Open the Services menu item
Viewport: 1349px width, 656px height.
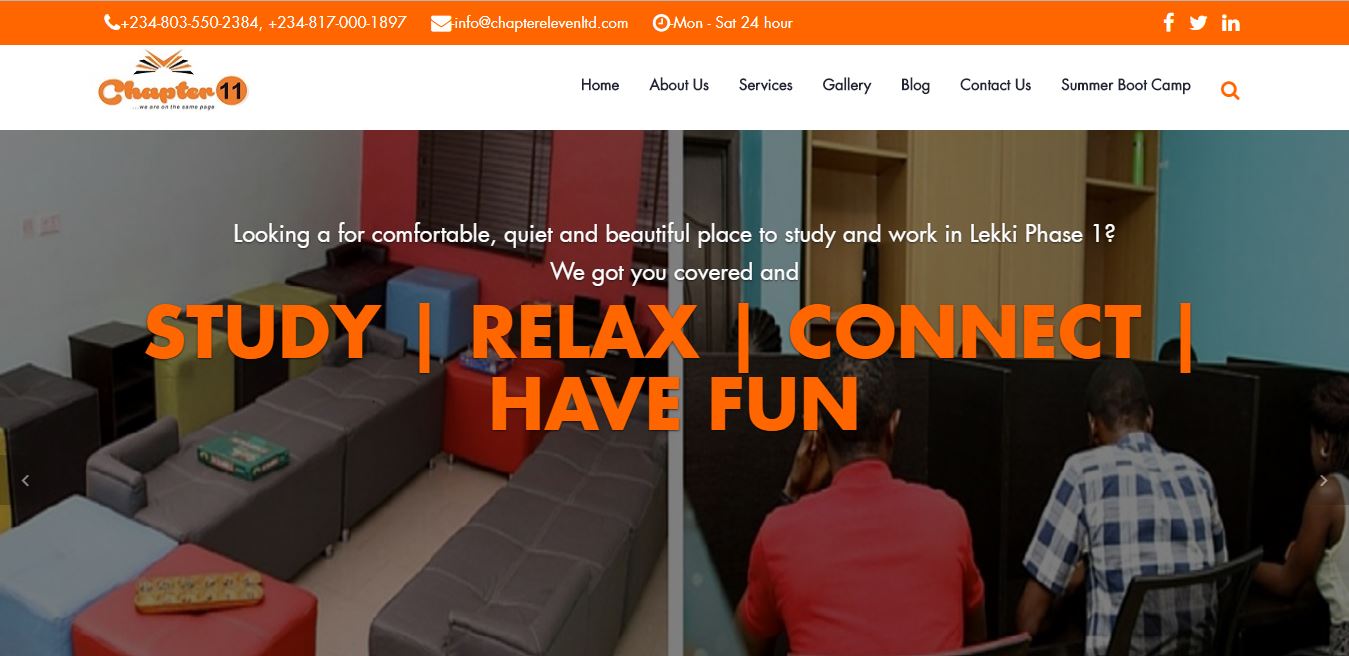coord(766,85)
